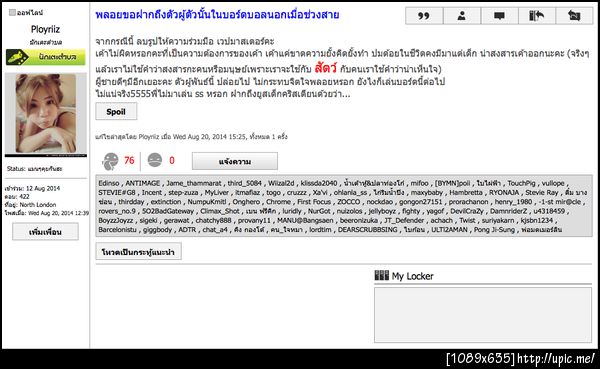Click liker name Barcelonistu
Screen dimensions: 600x369
point(117,229)
